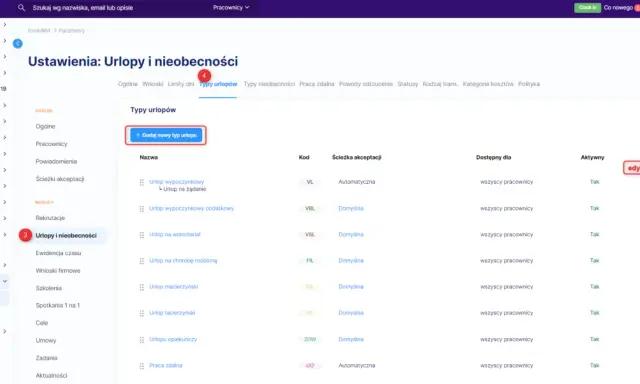The image size is (640, 384).
Task: Select Zadania in the left menu
Action: coord(47,358)
